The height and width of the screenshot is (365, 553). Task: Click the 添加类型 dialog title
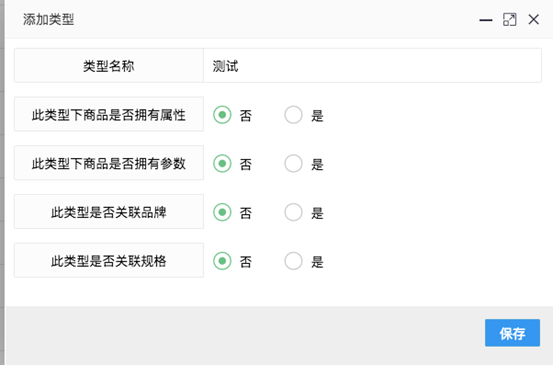tap(49, 19)
